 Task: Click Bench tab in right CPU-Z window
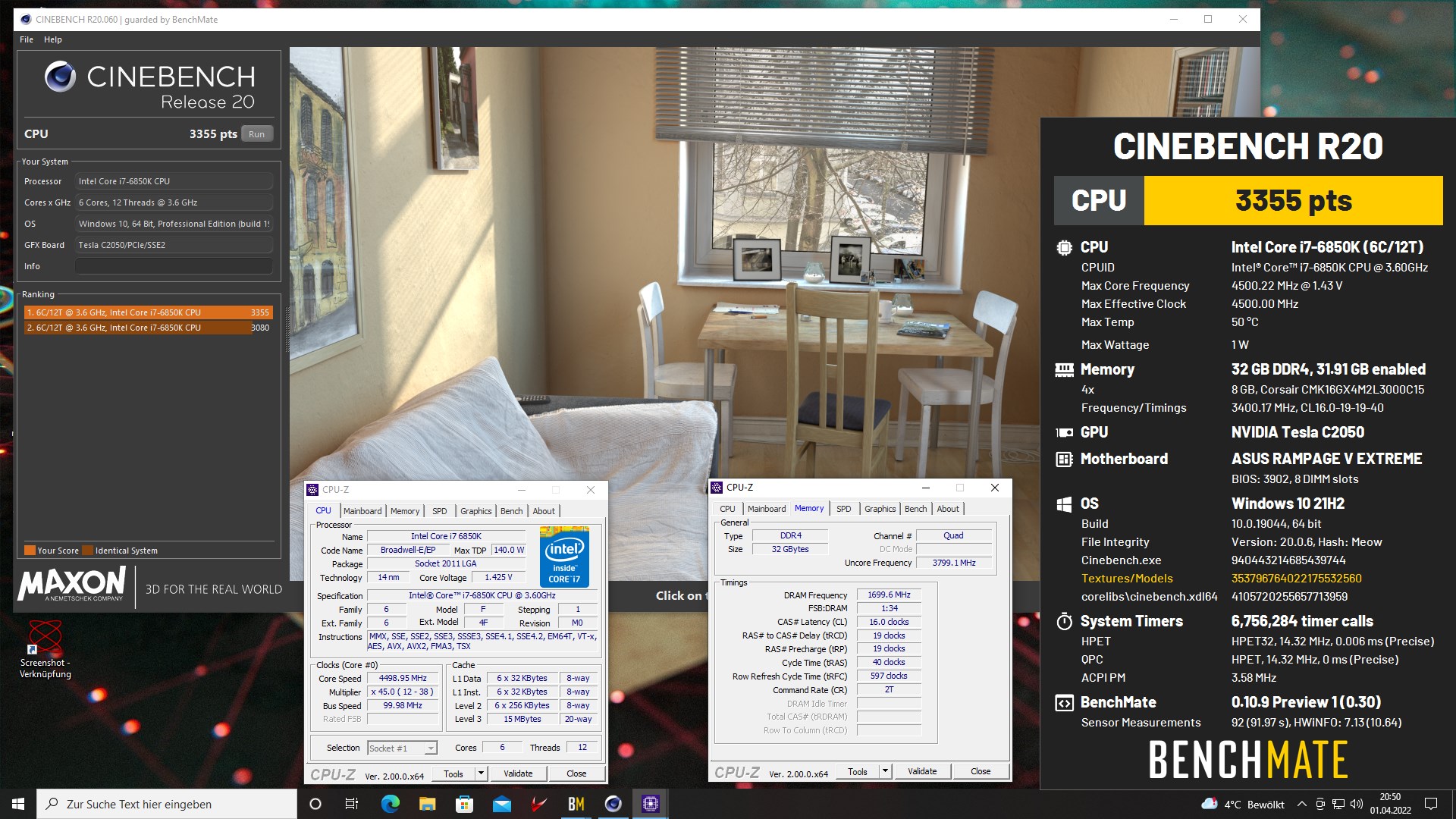(x=916, y=509)
